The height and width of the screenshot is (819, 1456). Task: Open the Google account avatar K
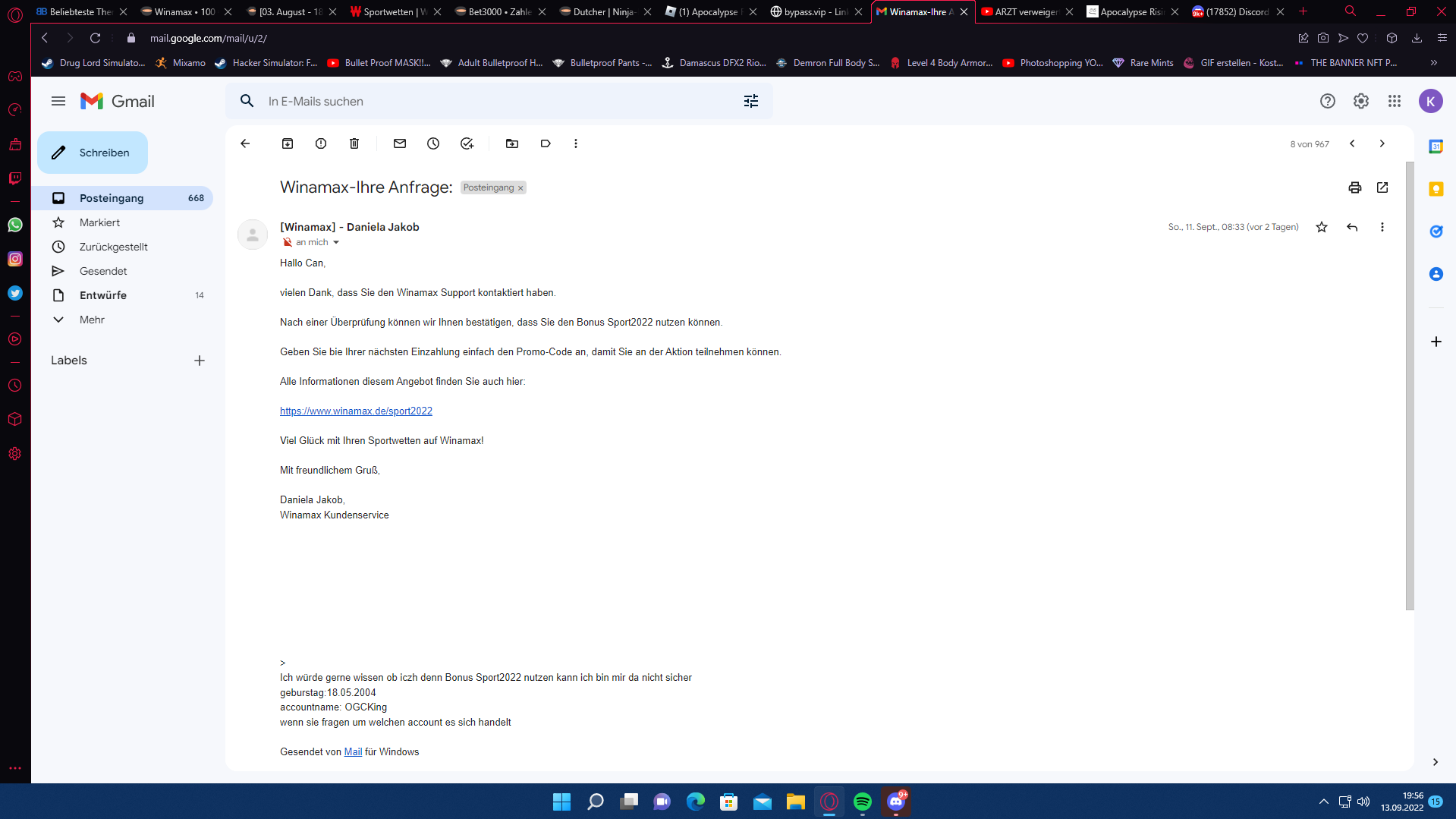[x=1431, y=101]
